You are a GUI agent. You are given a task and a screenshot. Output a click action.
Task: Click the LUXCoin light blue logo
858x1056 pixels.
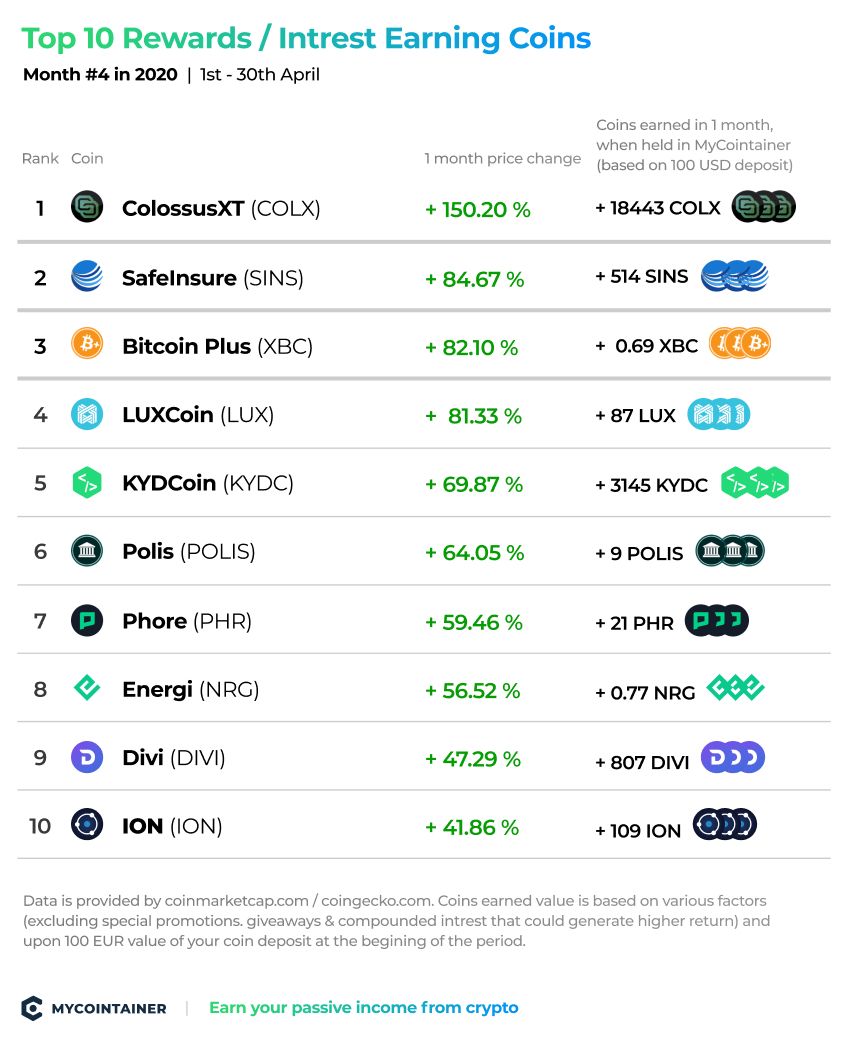(87, 414)
